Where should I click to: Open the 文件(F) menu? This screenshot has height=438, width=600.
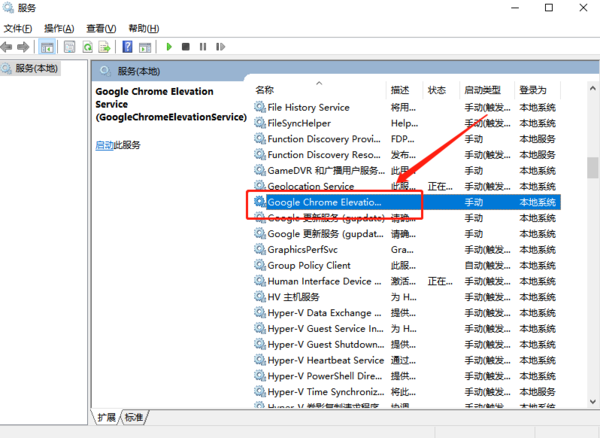[x=19, y=28]
